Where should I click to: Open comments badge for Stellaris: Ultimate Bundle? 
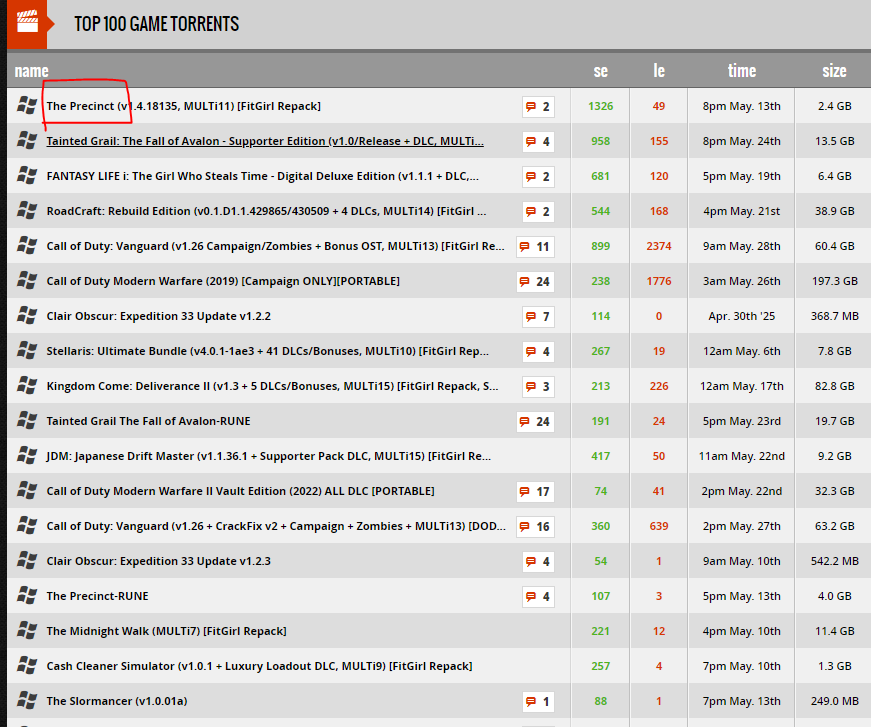(538, 352)
